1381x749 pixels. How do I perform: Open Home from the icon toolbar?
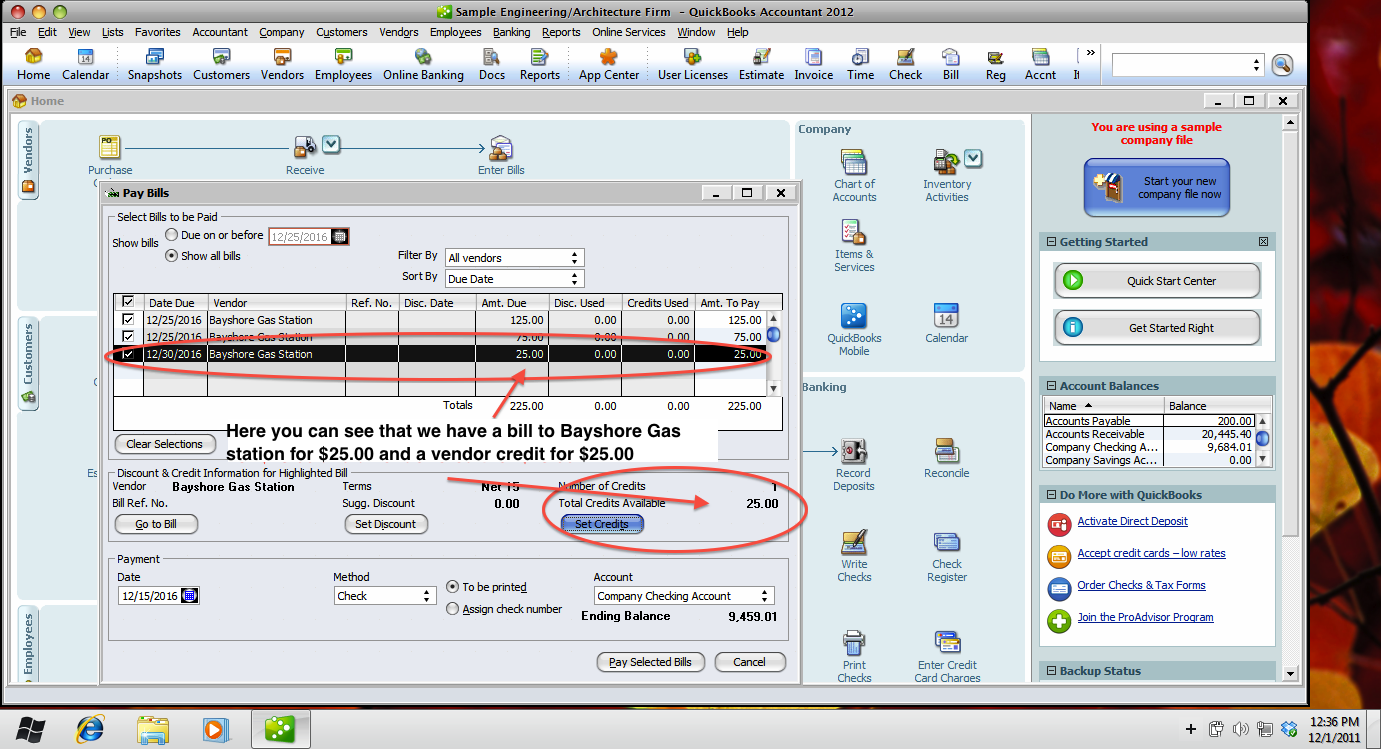(x=33, y=65)
